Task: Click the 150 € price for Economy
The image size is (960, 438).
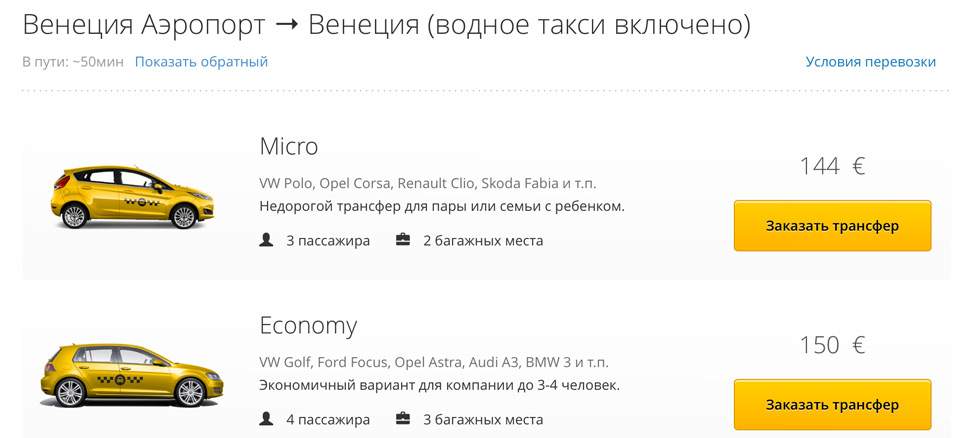Action: click(832, 346)
